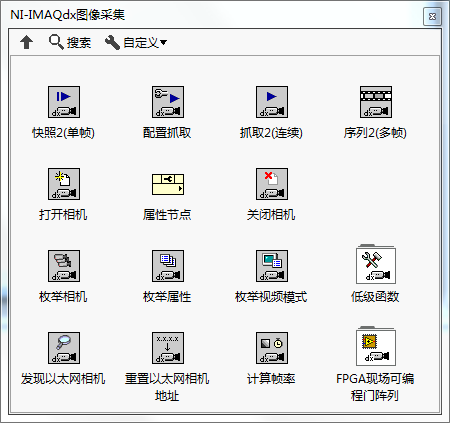Choose the 发现以太网相机 discover cameras icon
The image size is (450, 423).
[64, 348]
